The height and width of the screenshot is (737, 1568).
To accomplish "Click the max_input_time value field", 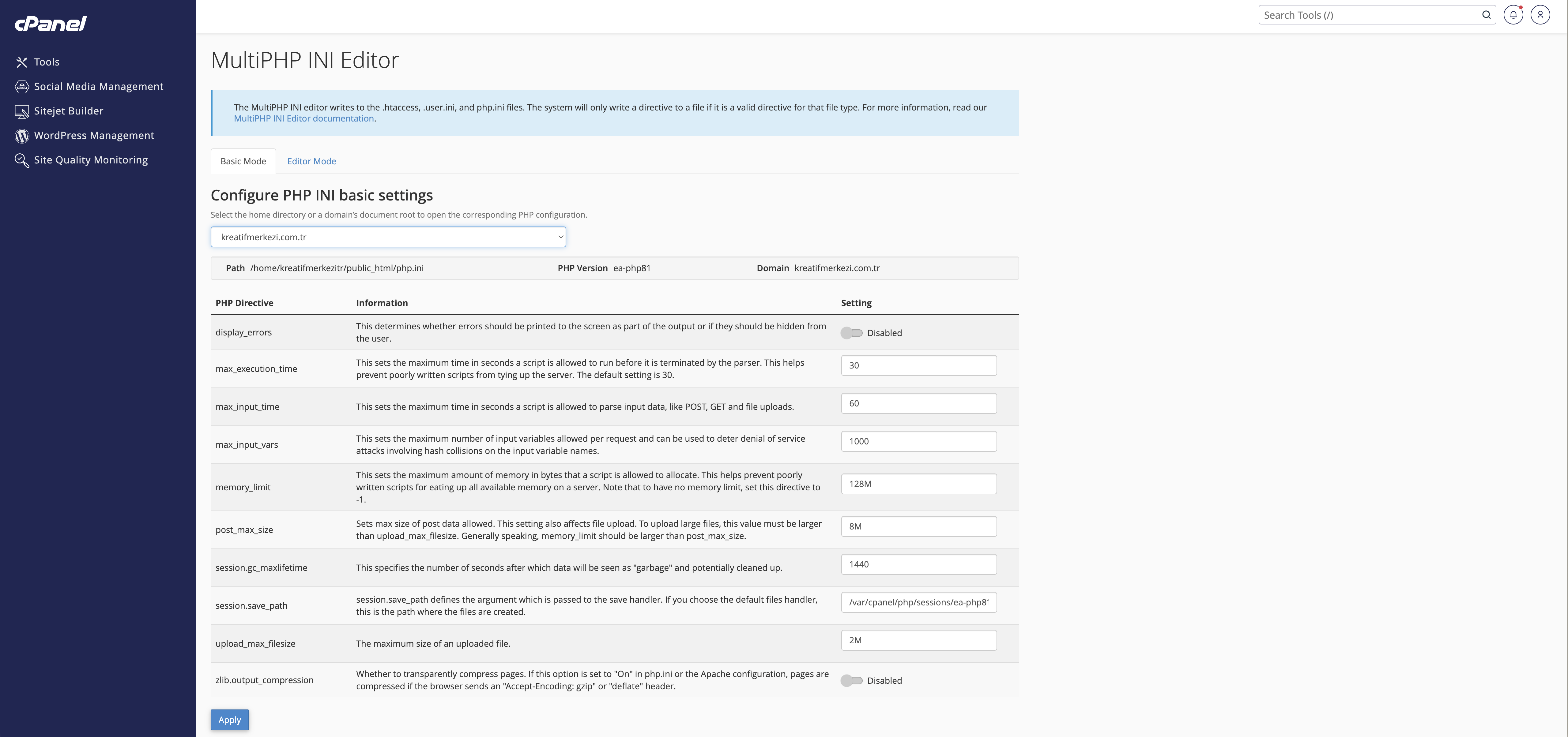I will [918, 403].
